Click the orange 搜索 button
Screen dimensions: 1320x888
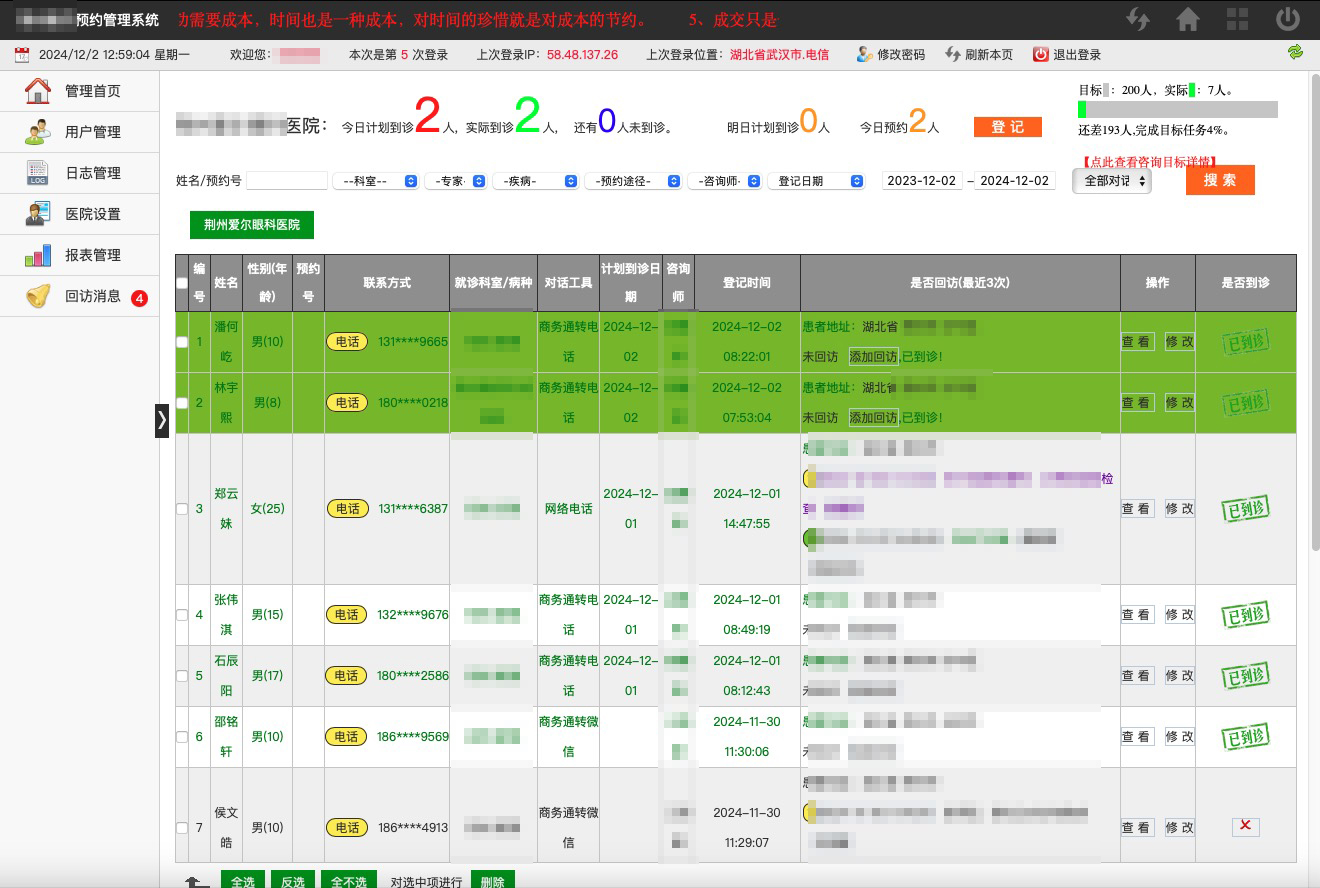point(1220,180)
